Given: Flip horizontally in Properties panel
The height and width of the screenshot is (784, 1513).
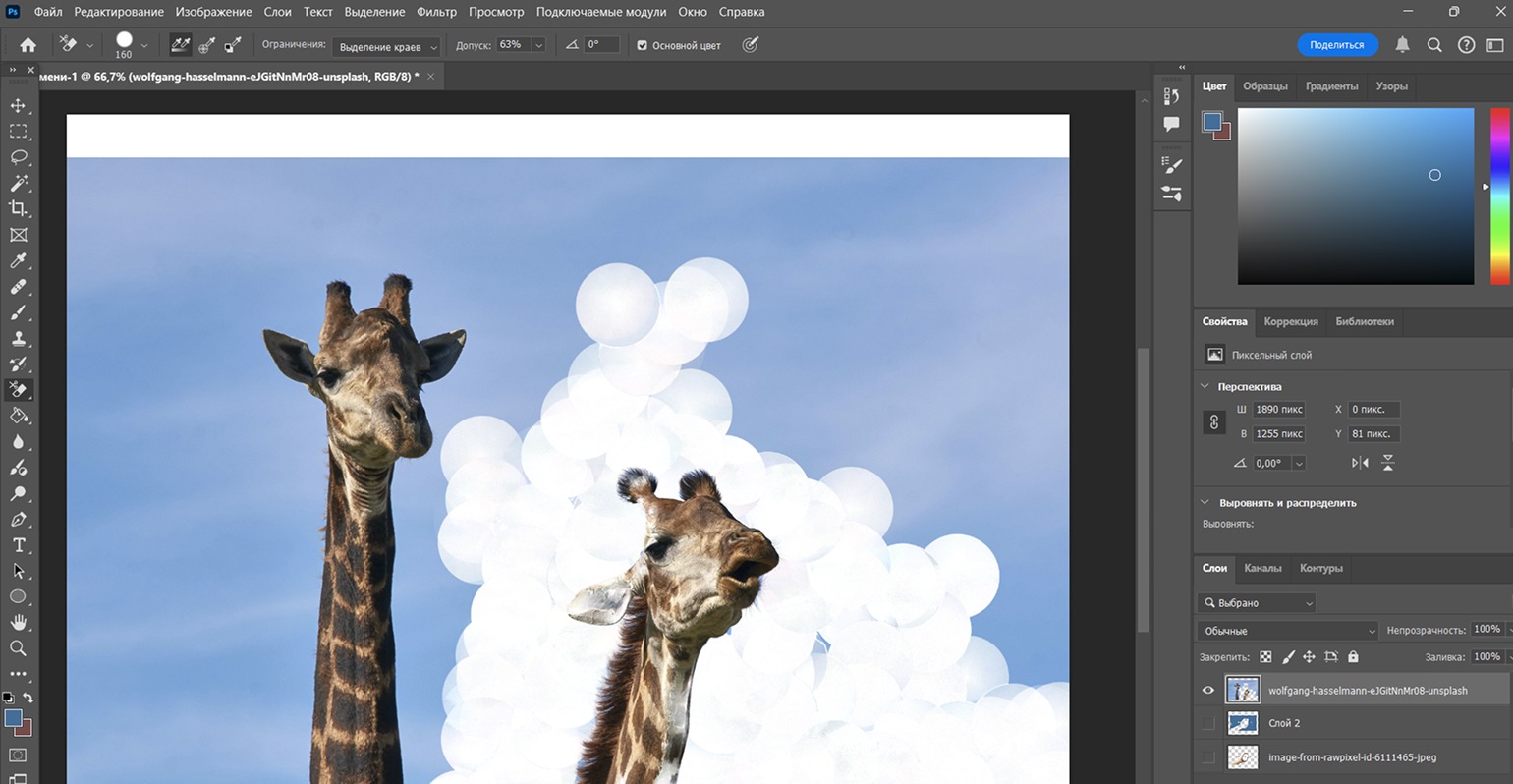Looking at the screenshot, I should coord(1360,463).
